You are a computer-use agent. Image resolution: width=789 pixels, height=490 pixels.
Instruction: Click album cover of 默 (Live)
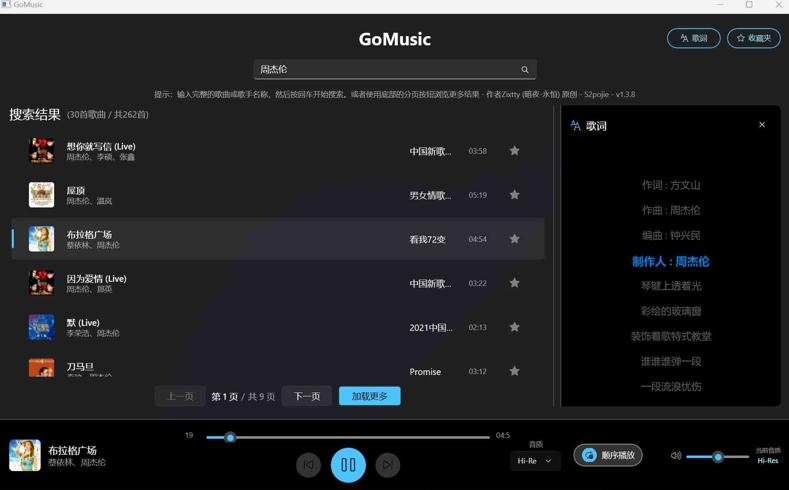(x=41, y=327)
